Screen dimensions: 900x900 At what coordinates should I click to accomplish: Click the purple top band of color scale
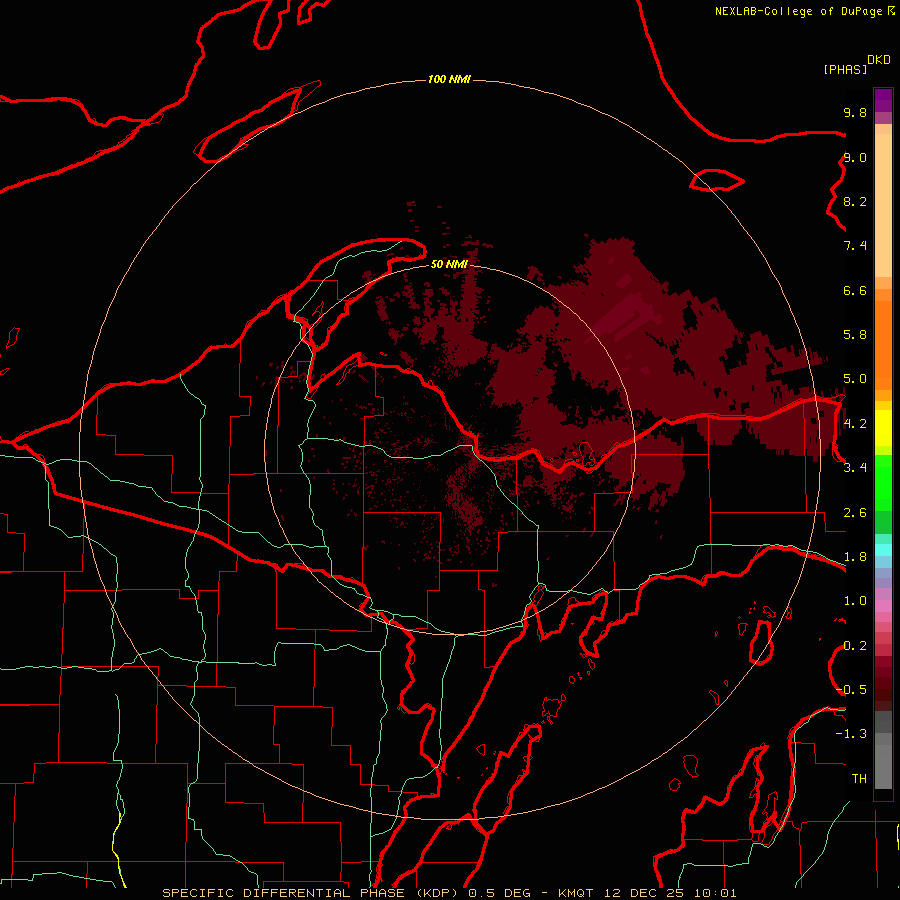pos(883,100)
